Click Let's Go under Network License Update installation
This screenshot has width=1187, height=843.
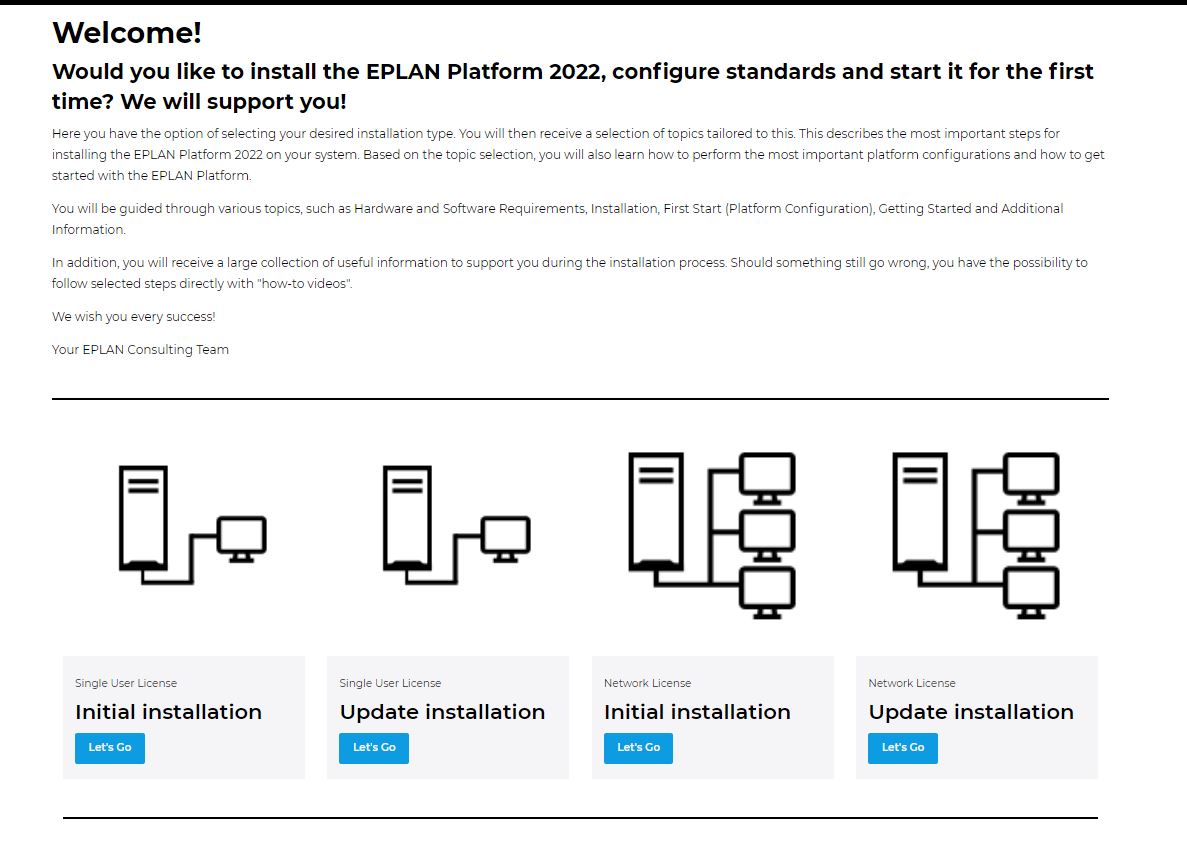[x=902, y=747]
